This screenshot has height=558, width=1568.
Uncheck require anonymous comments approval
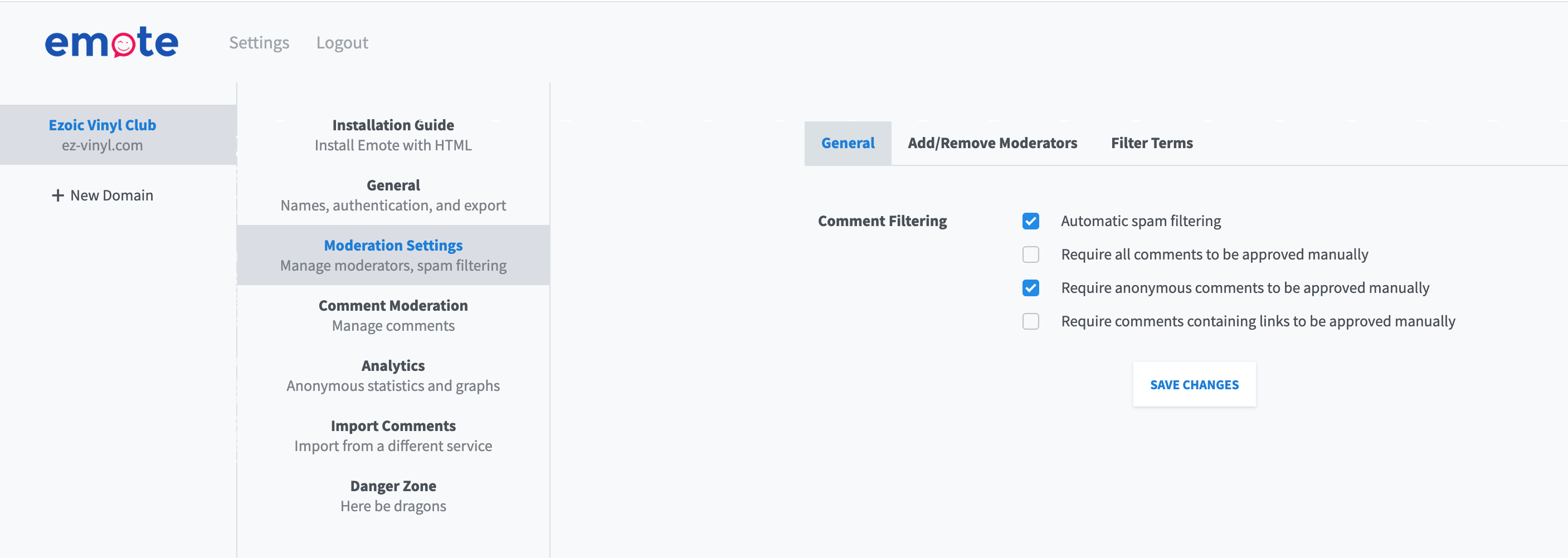[x=1030, y=288]
